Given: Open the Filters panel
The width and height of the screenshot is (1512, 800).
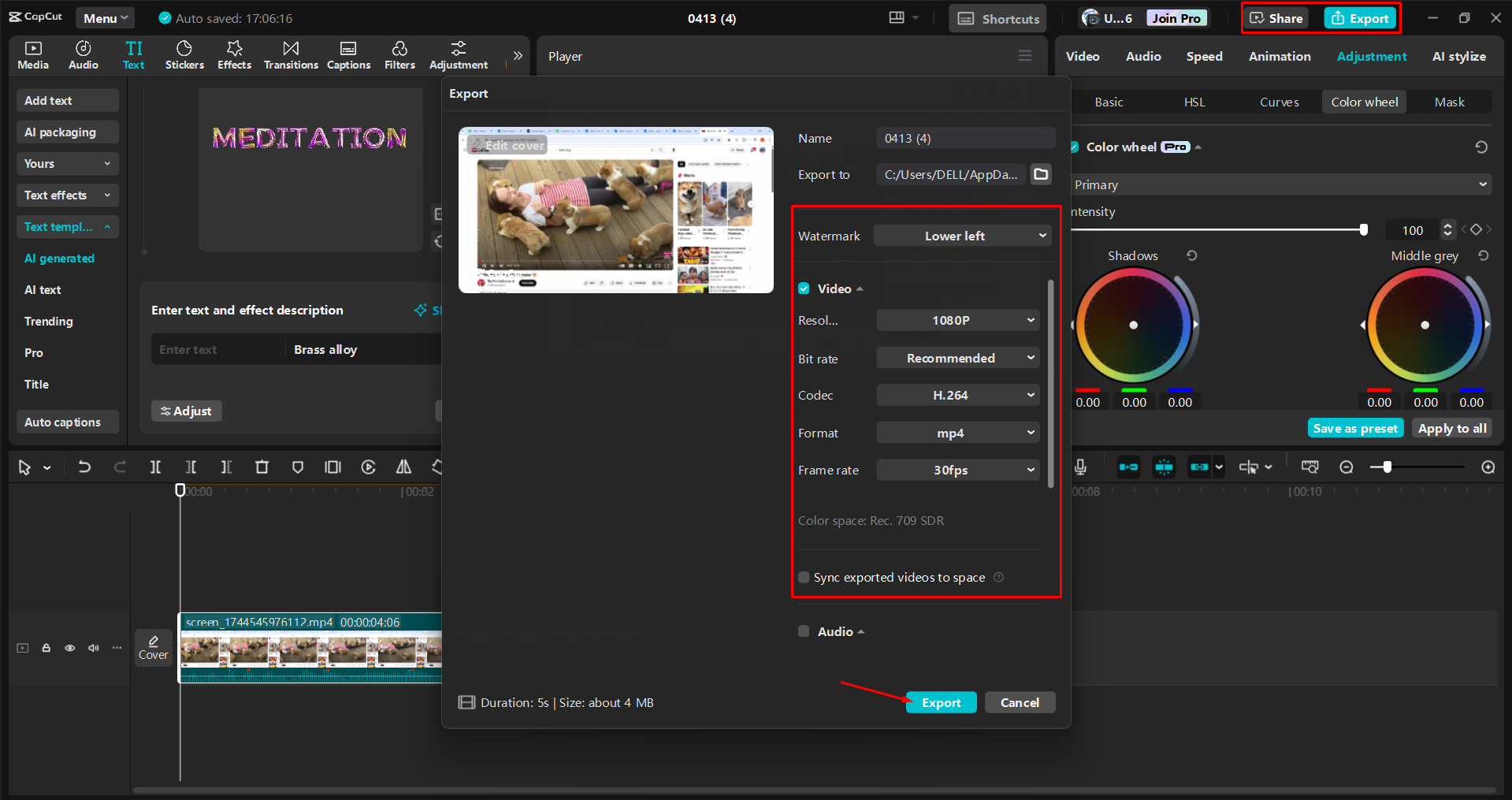Looking at the screenshot, I should 399,54.
